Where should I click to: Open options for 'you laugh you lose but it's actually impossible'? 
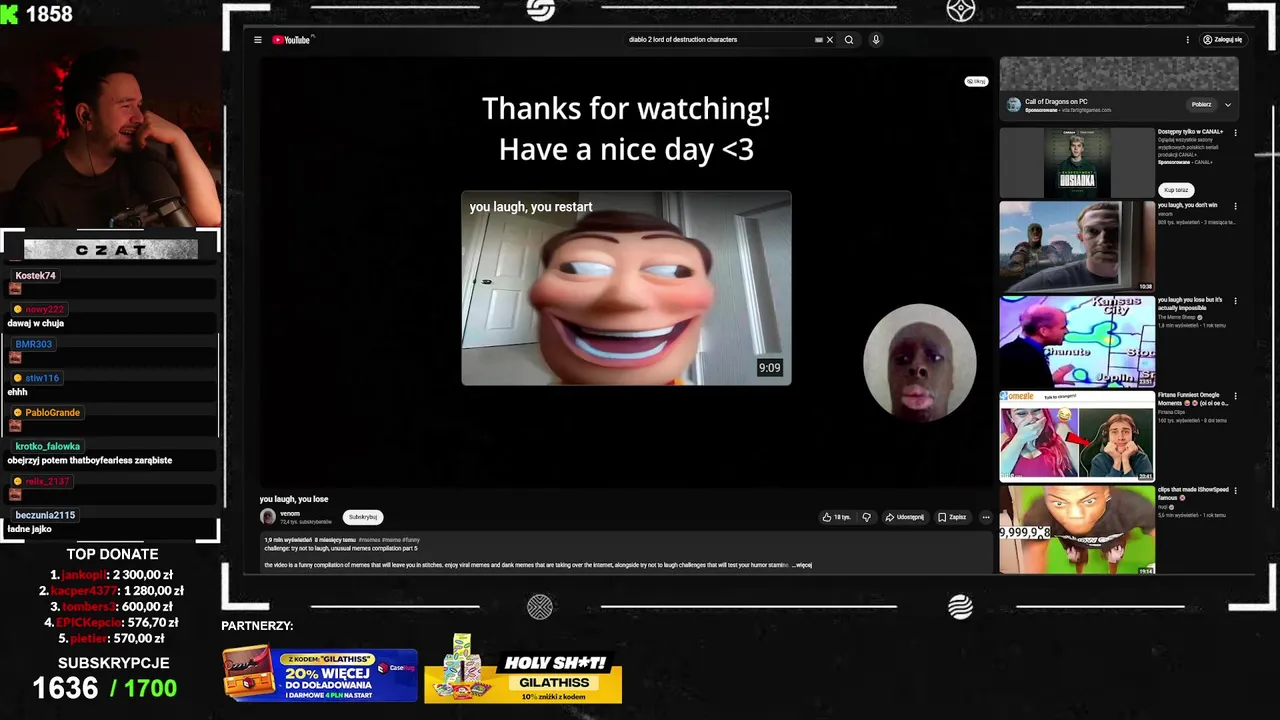[x=1235, y=300]
